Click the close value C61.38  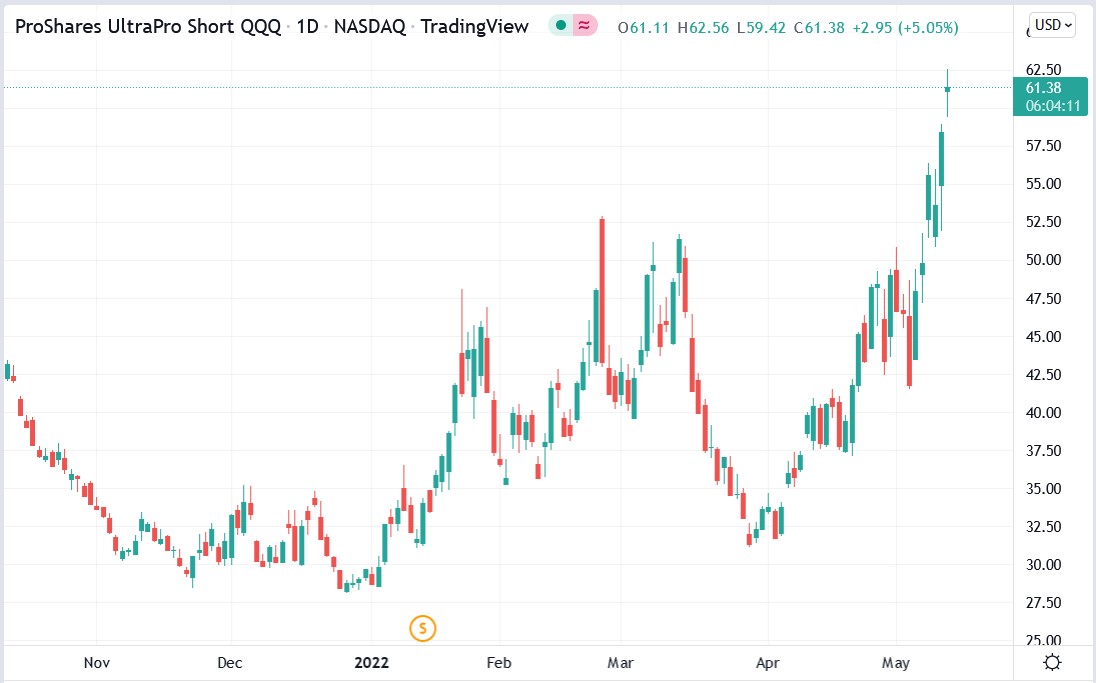pos(819,28)
